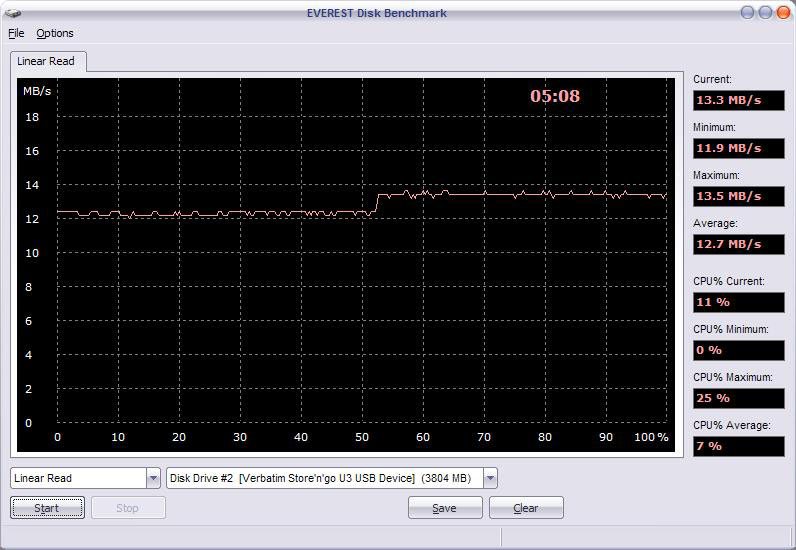Expand the Linear Read test type dropdown
This screenshot has width=796, height=550.
153,478
